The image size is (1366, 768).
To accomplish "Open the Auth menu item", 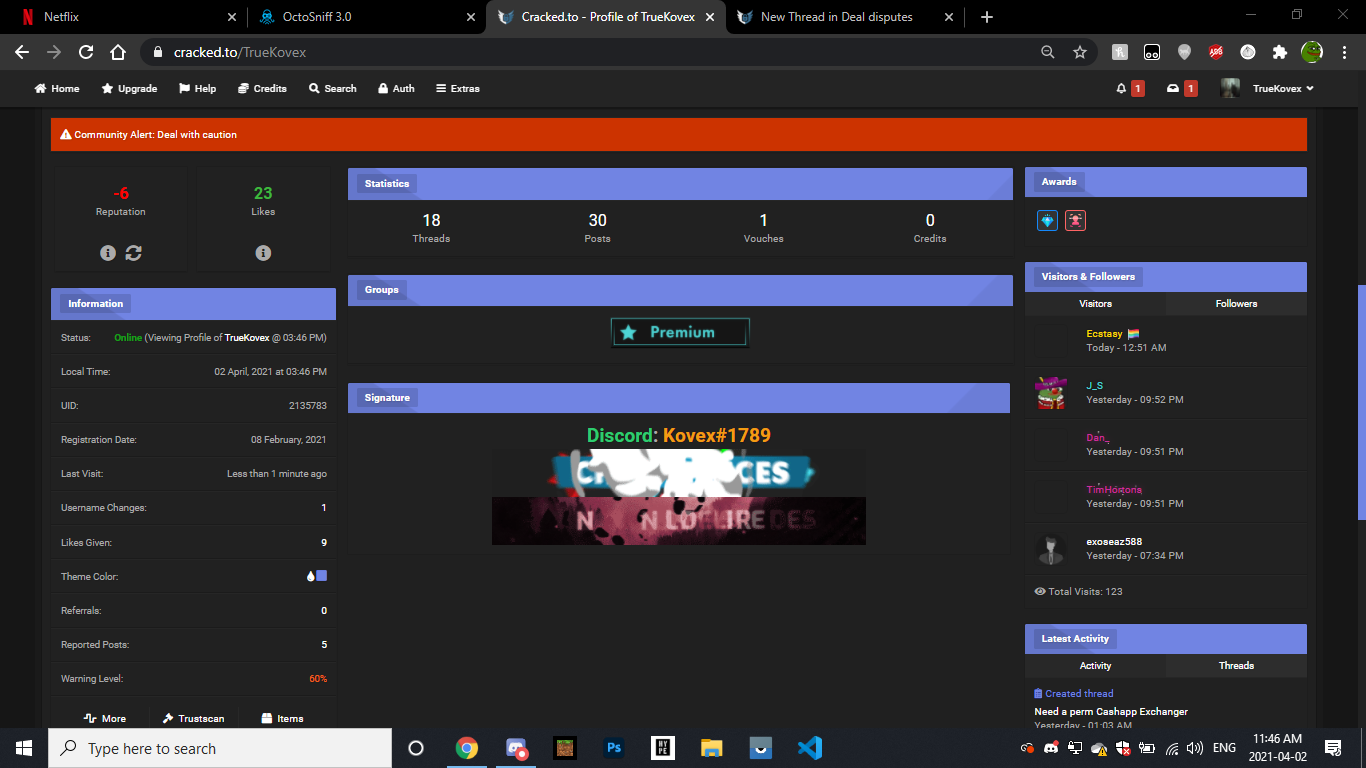I will pyautogui.click(x=396, y=88).
